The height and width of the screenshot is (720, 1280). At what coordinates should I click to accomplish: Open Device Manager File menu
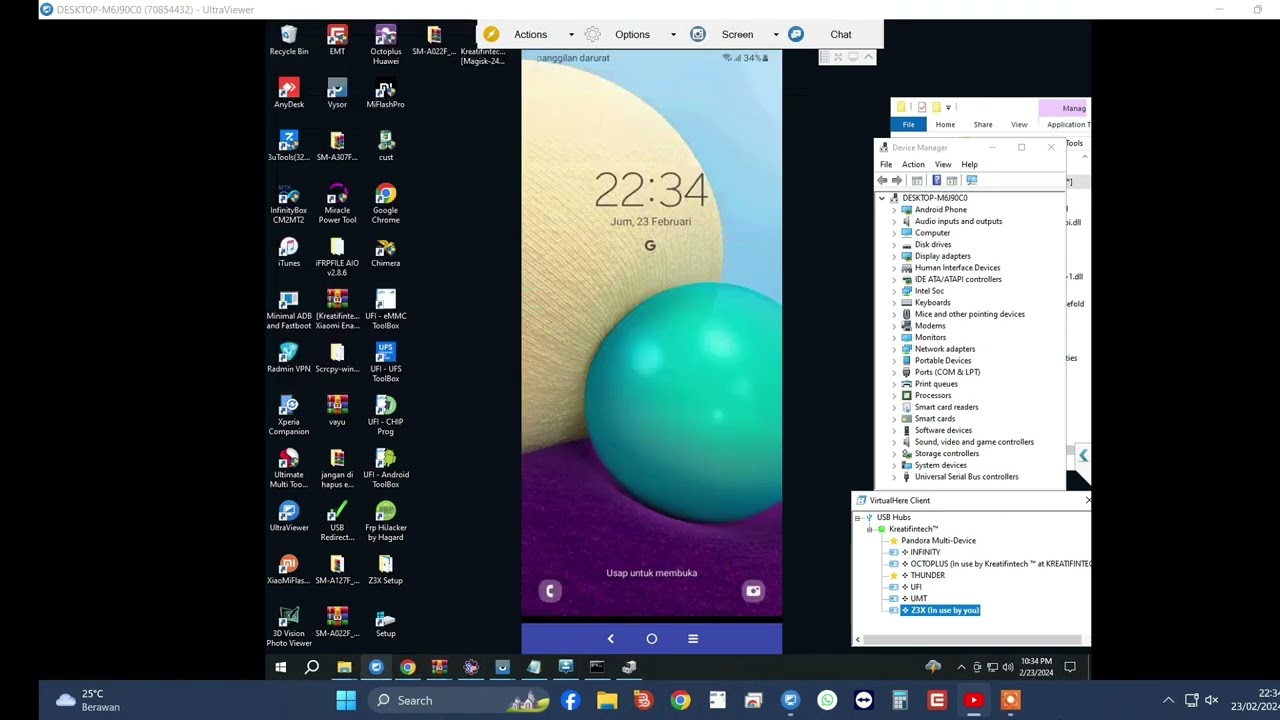(x=885, y=164)
